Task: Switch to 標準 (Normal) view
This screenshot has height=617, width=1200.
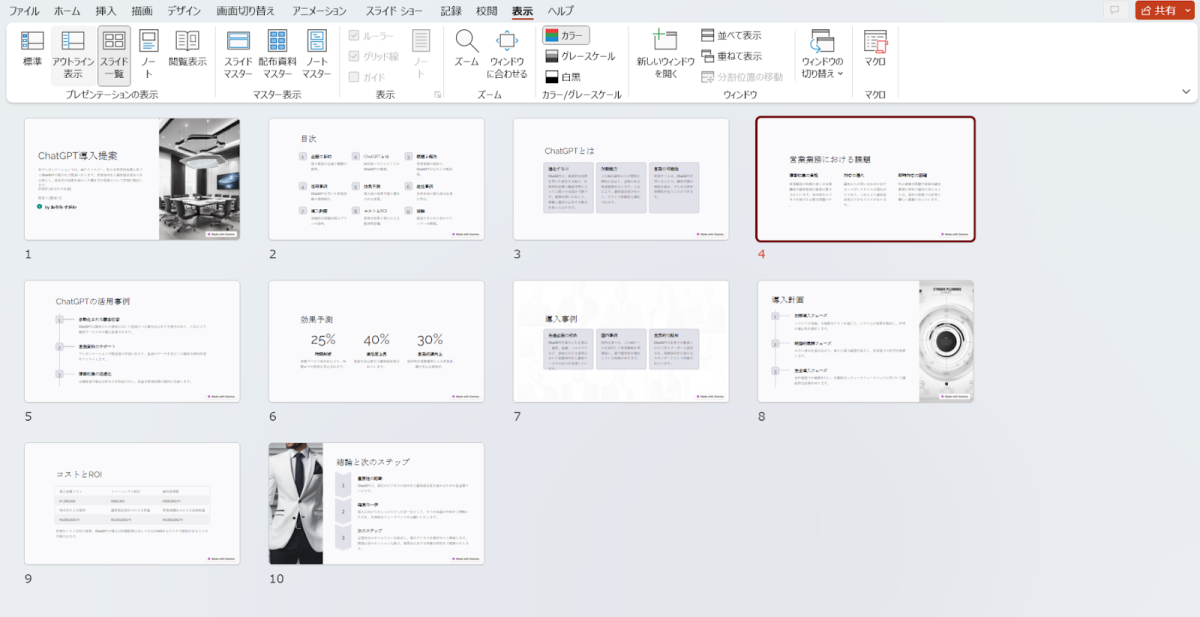Action: (x=33, y=52)
